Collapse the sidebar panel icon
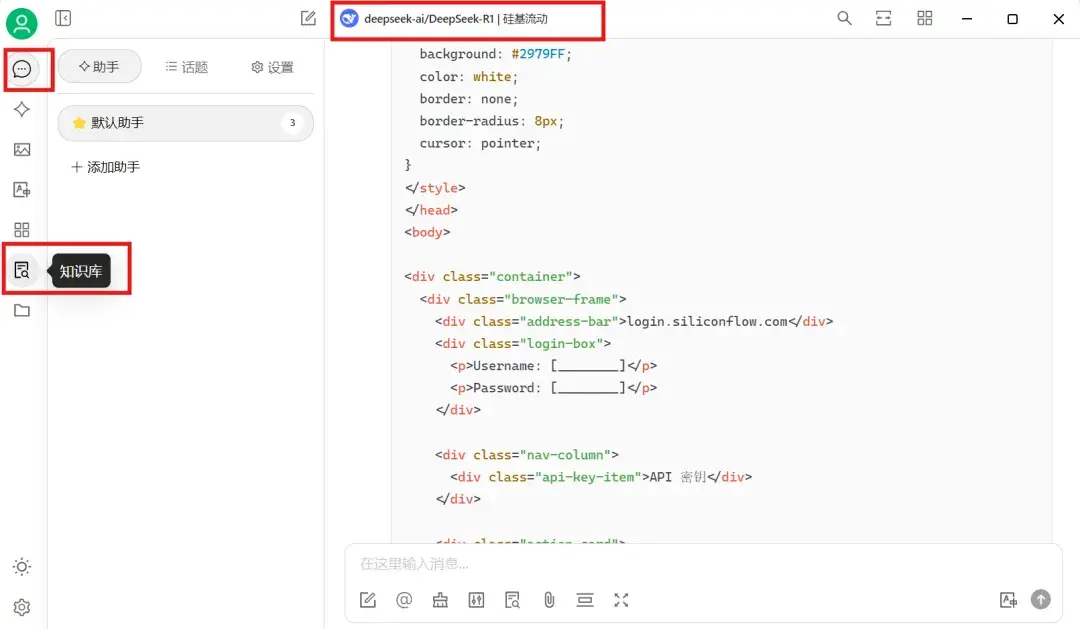 [x=63, y=18]
